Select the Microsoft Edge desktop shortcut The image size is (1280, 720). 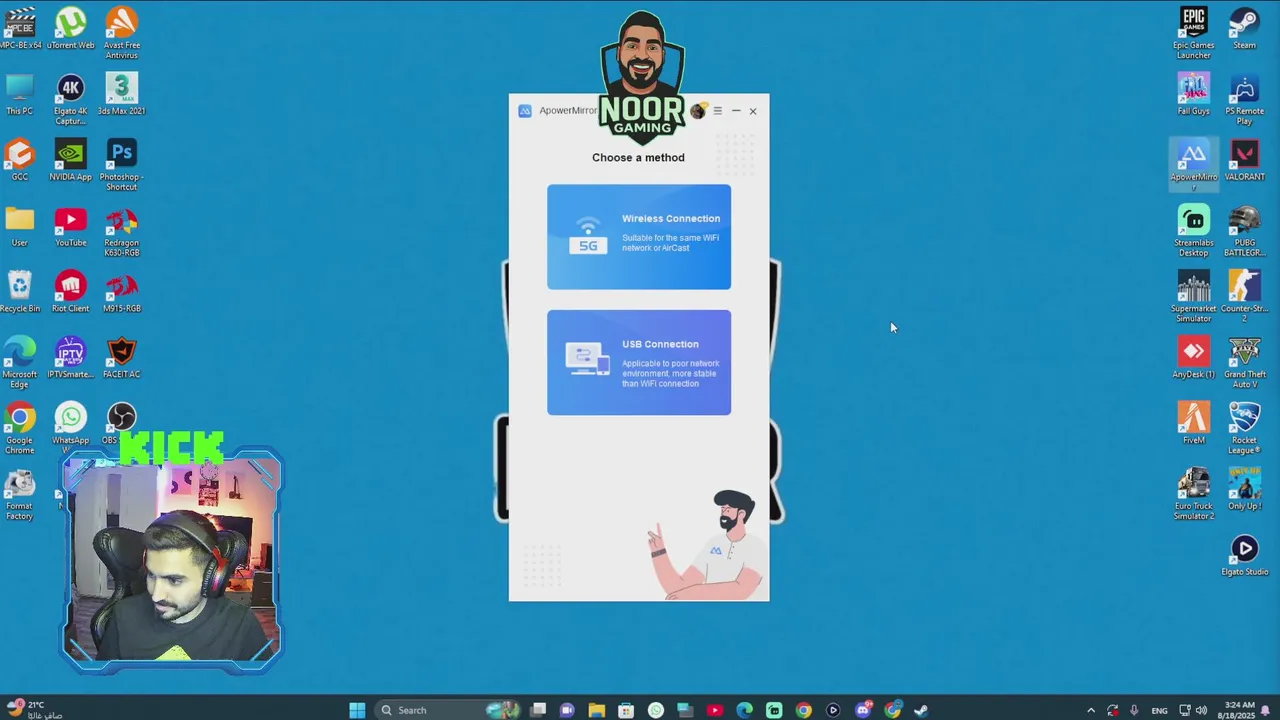[20, 362]
